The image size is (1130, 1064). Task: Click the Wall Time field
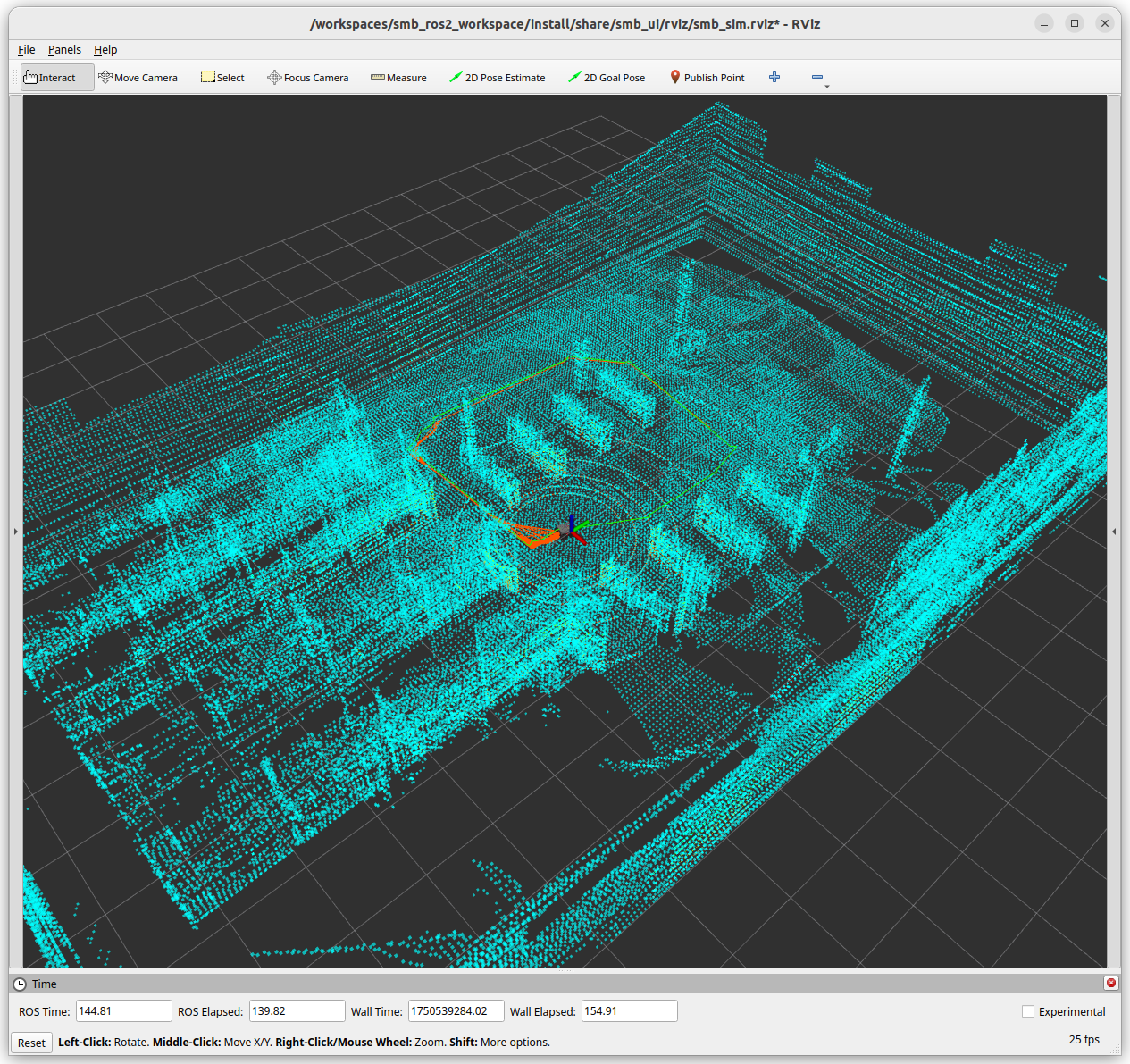point(456,1011)
